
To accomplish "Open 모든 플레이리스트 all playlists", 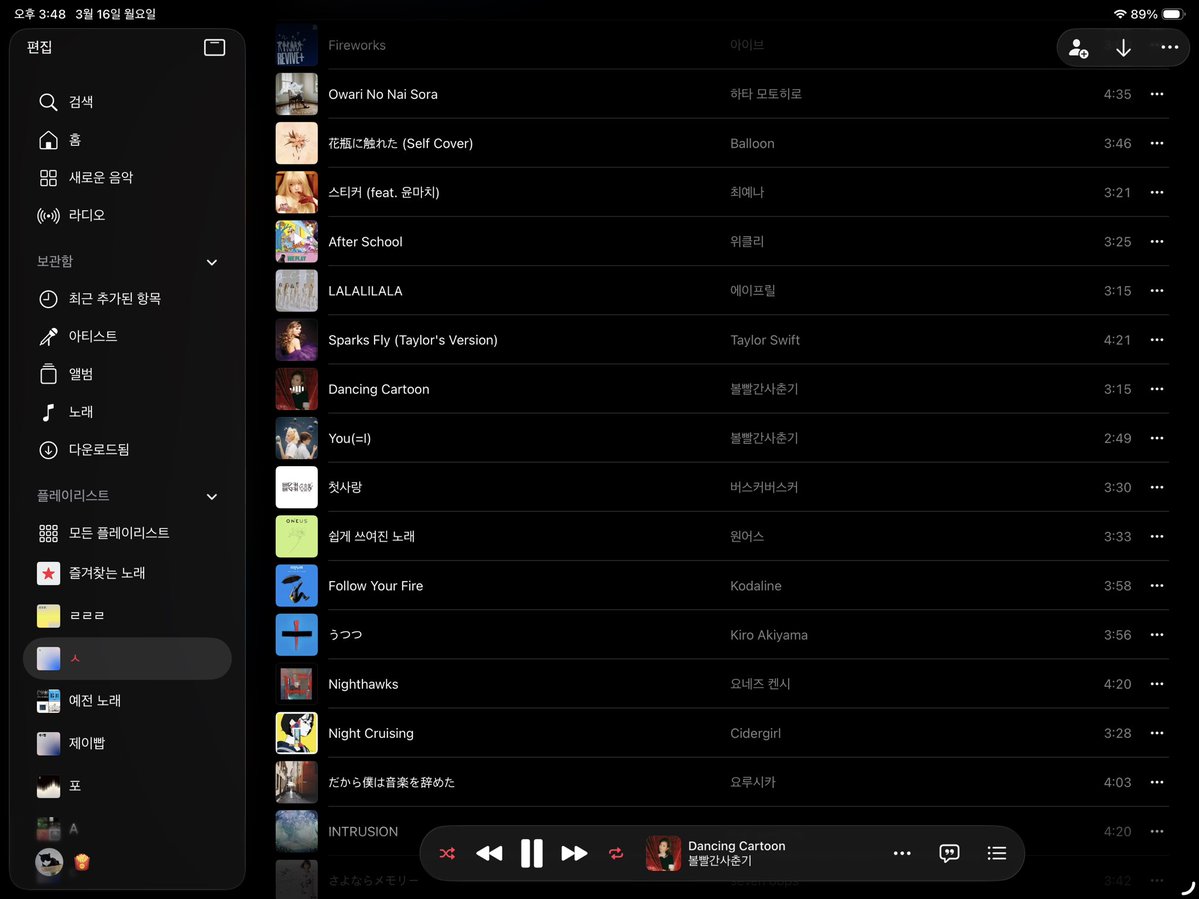I will click(127, 533).
